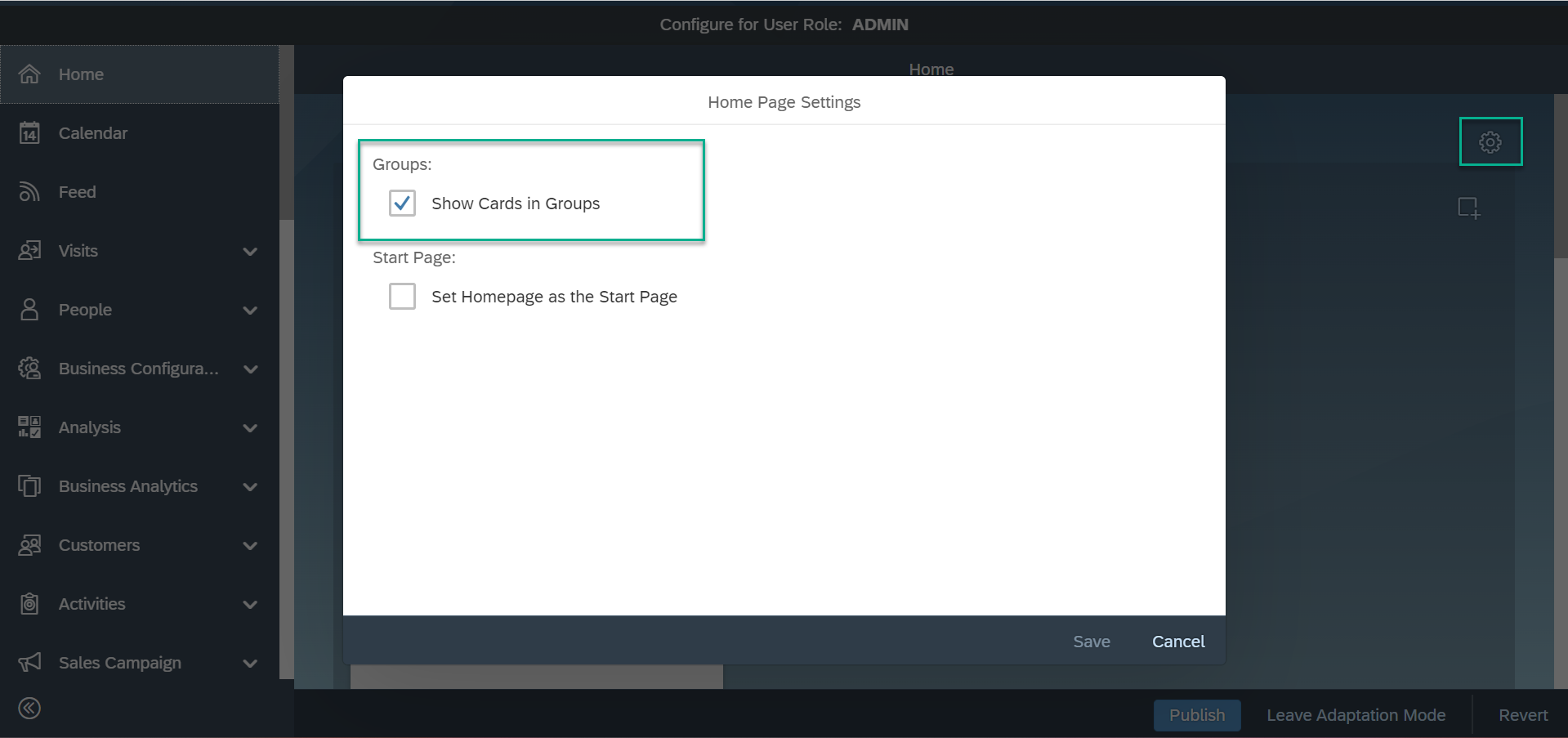Click Leave Adaptation Mode
This screenshot has height=738, width=1568.
[1356, 715]
